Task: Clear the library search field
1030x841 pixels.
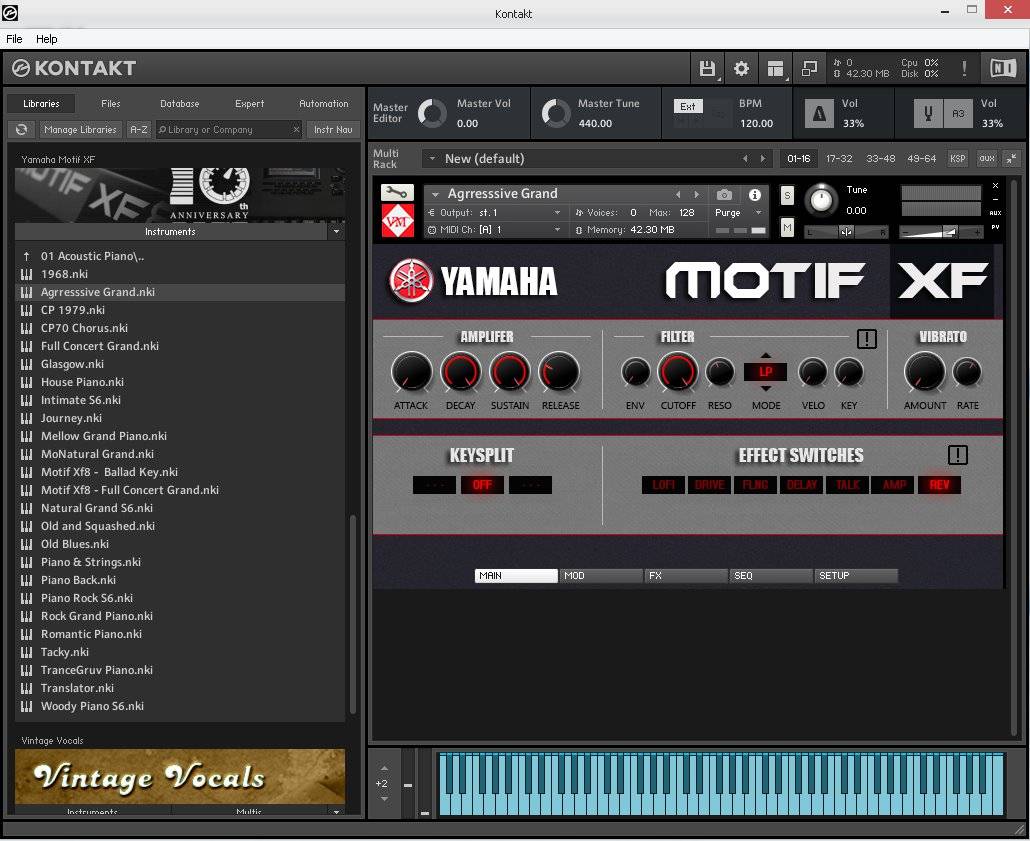Action: 296,129
